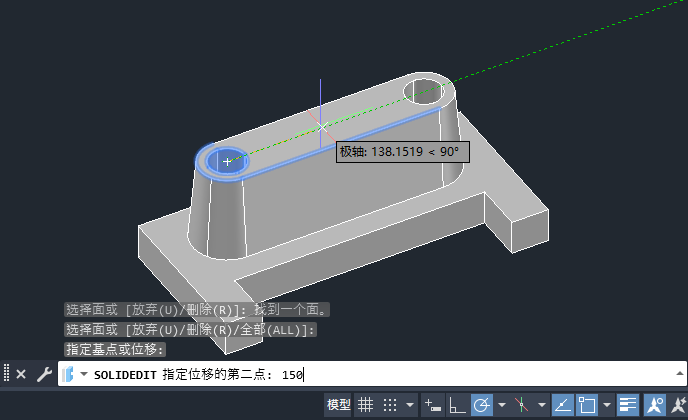Click the highlighted left circular hole center

point(227,162)
